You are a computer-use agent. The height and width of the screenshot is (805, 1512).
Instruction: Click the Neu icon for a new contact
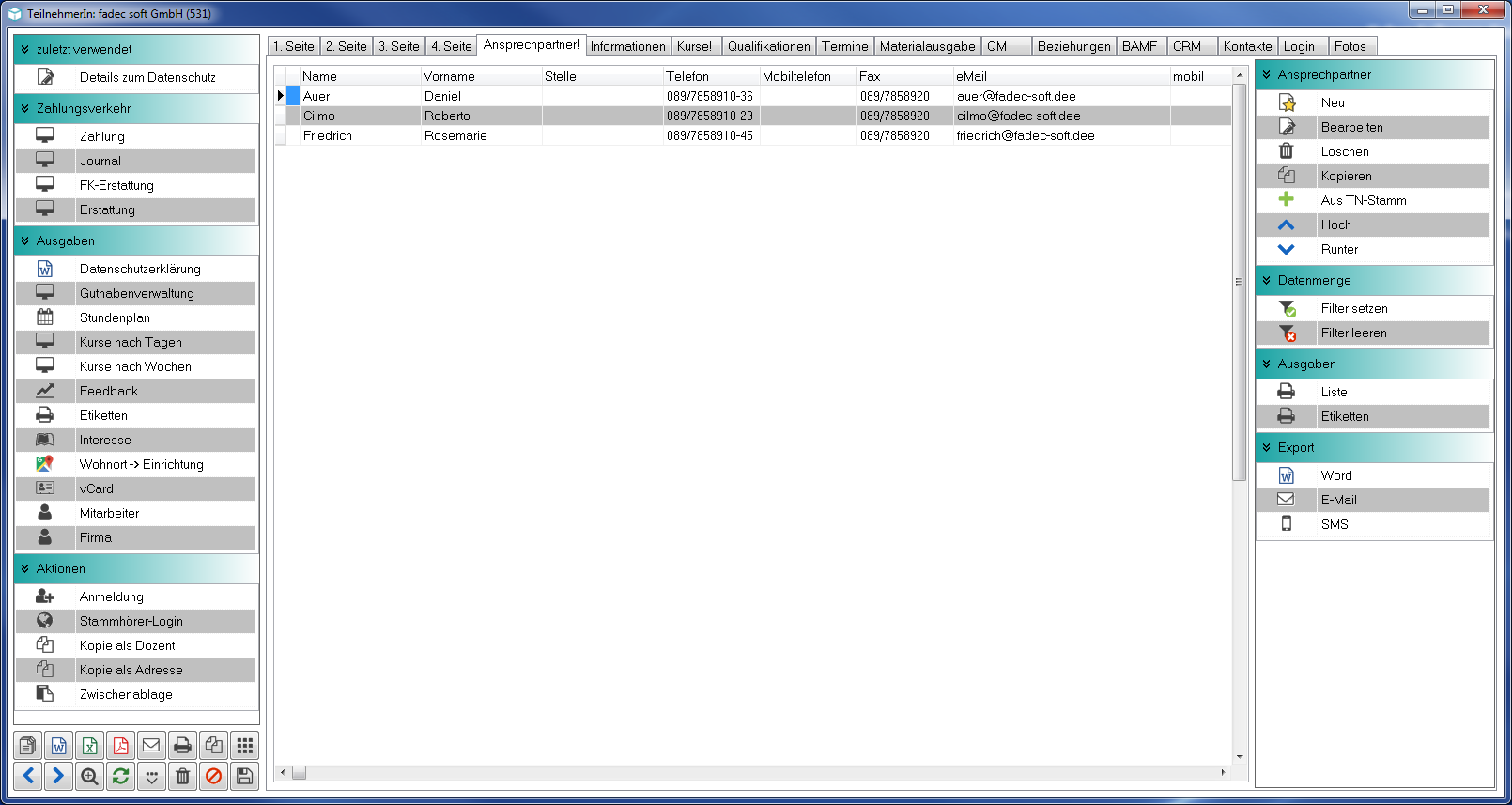[x=1287, y=102]
